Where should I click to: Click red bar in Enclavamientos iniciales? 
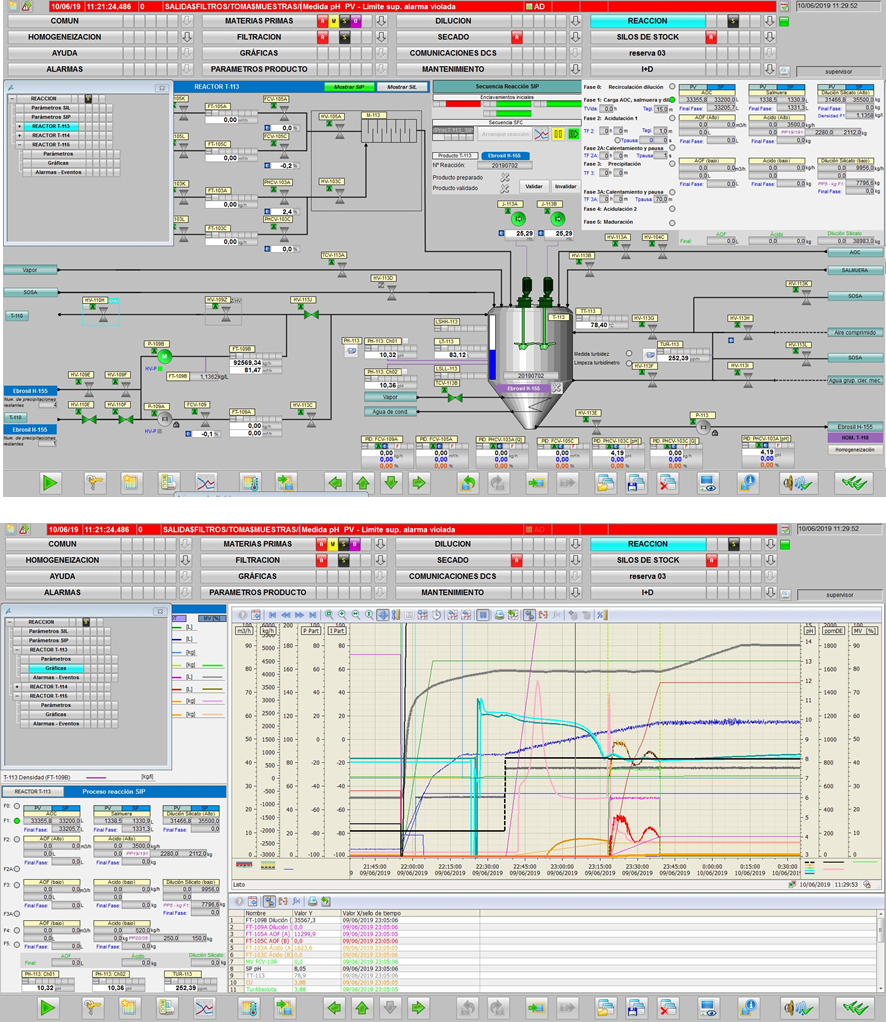[463, 104]
